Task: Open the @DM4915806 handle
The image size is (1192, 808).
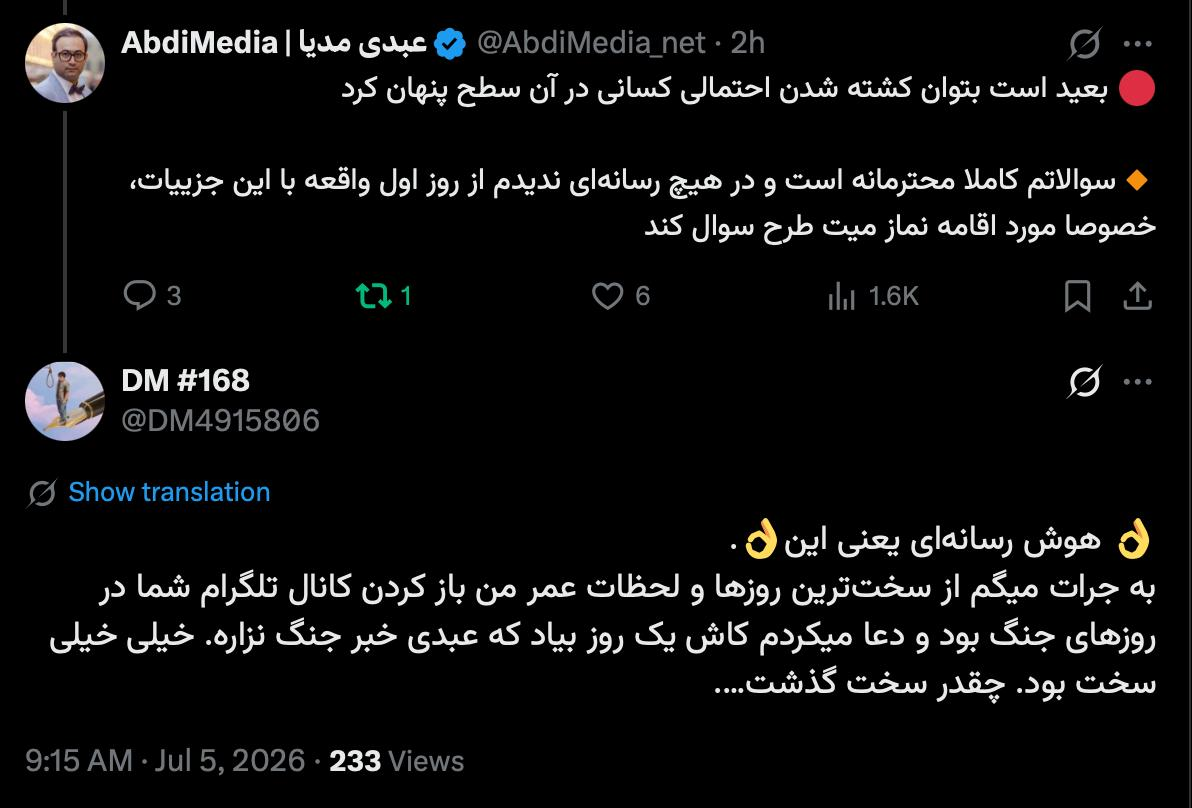Action: [220, 420]
